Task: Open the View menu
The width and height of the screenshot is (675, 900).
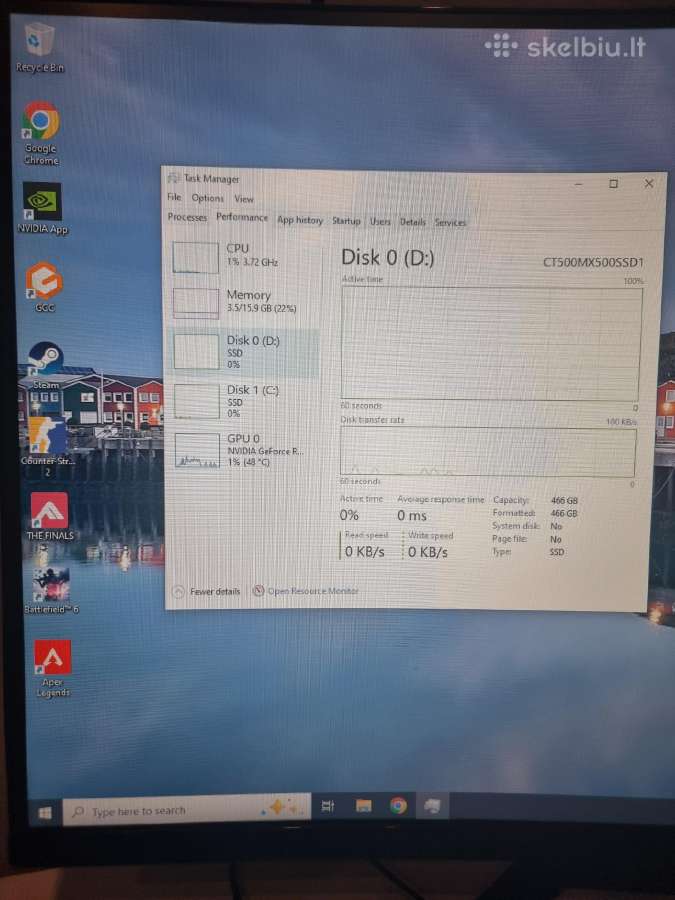Action: [243, 199]
